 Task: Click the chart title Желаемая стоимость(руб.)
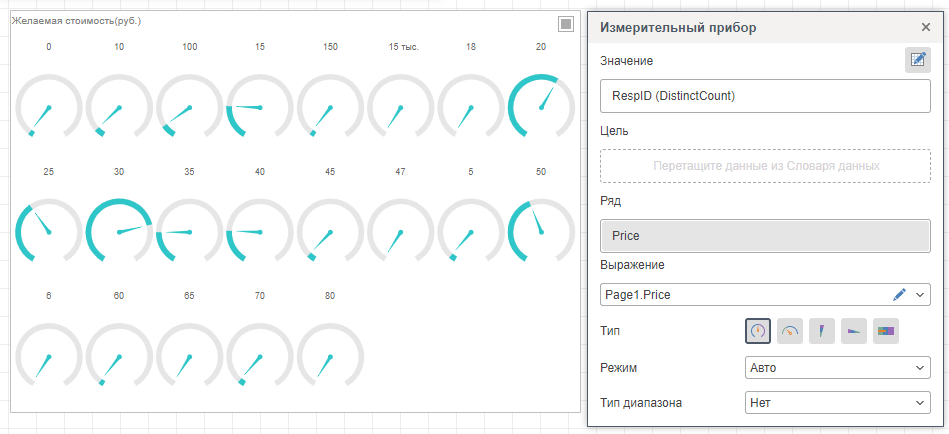(x=76, y=21)
